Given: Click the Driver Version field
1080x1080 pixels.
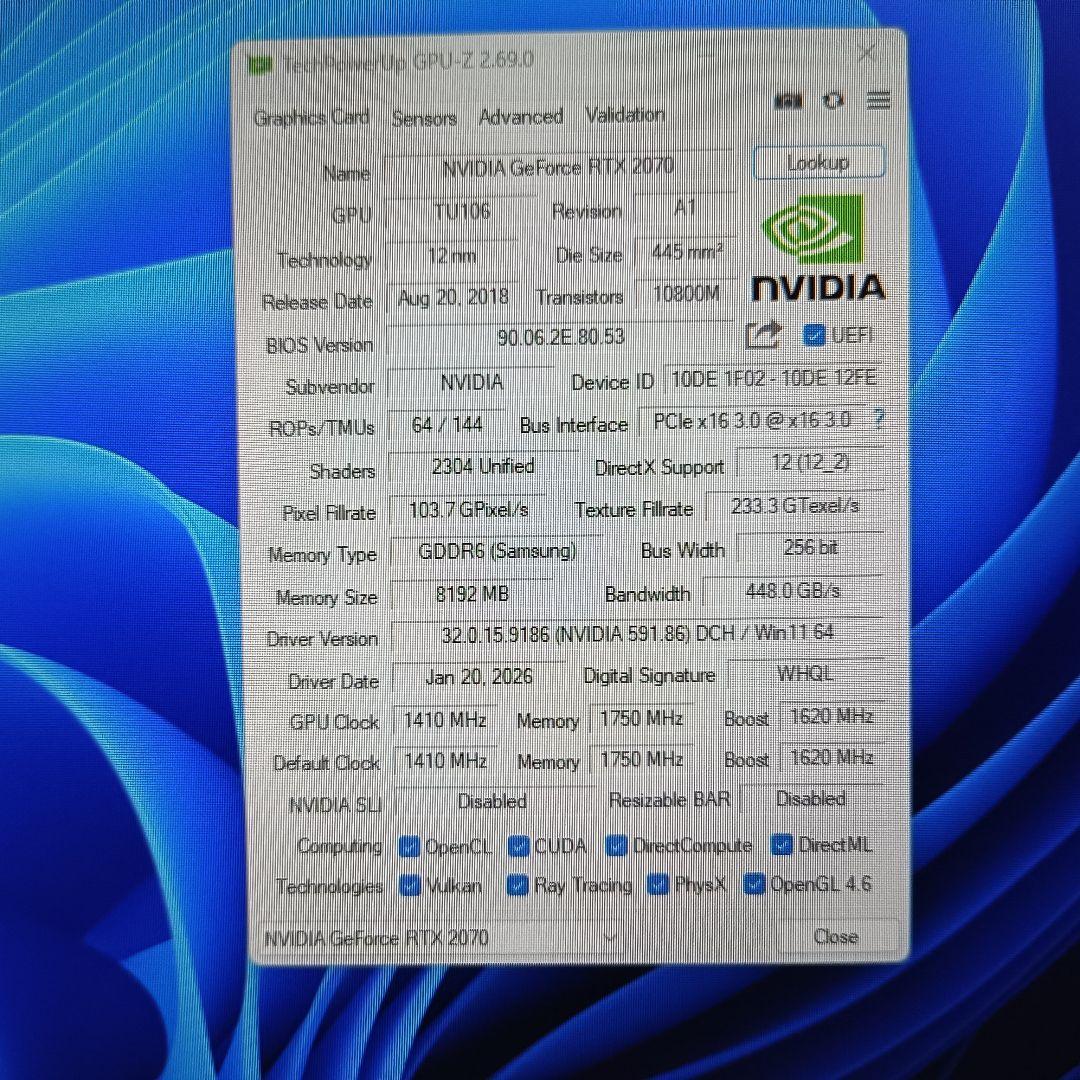Looking at the screenshot, I should coord(637,633).
